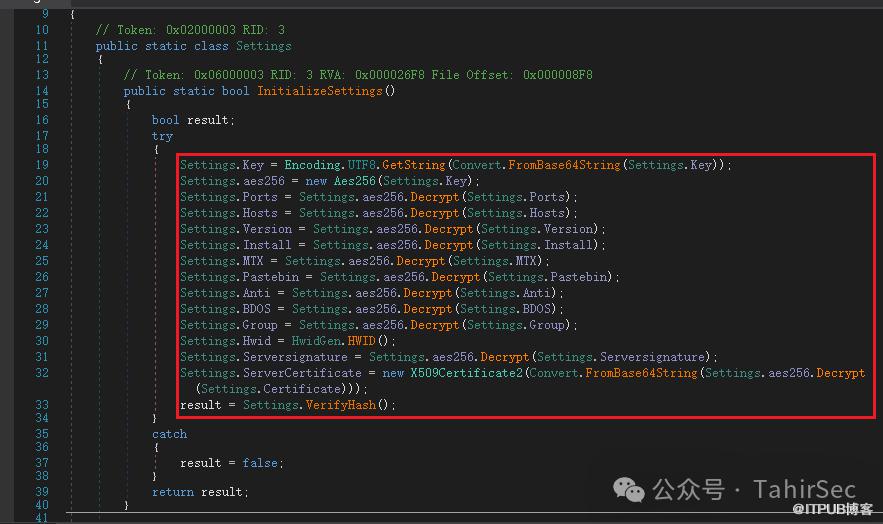Click the 'bool result' declaration
The width and height of the screenshot is (883, 524).
(192, 120)
